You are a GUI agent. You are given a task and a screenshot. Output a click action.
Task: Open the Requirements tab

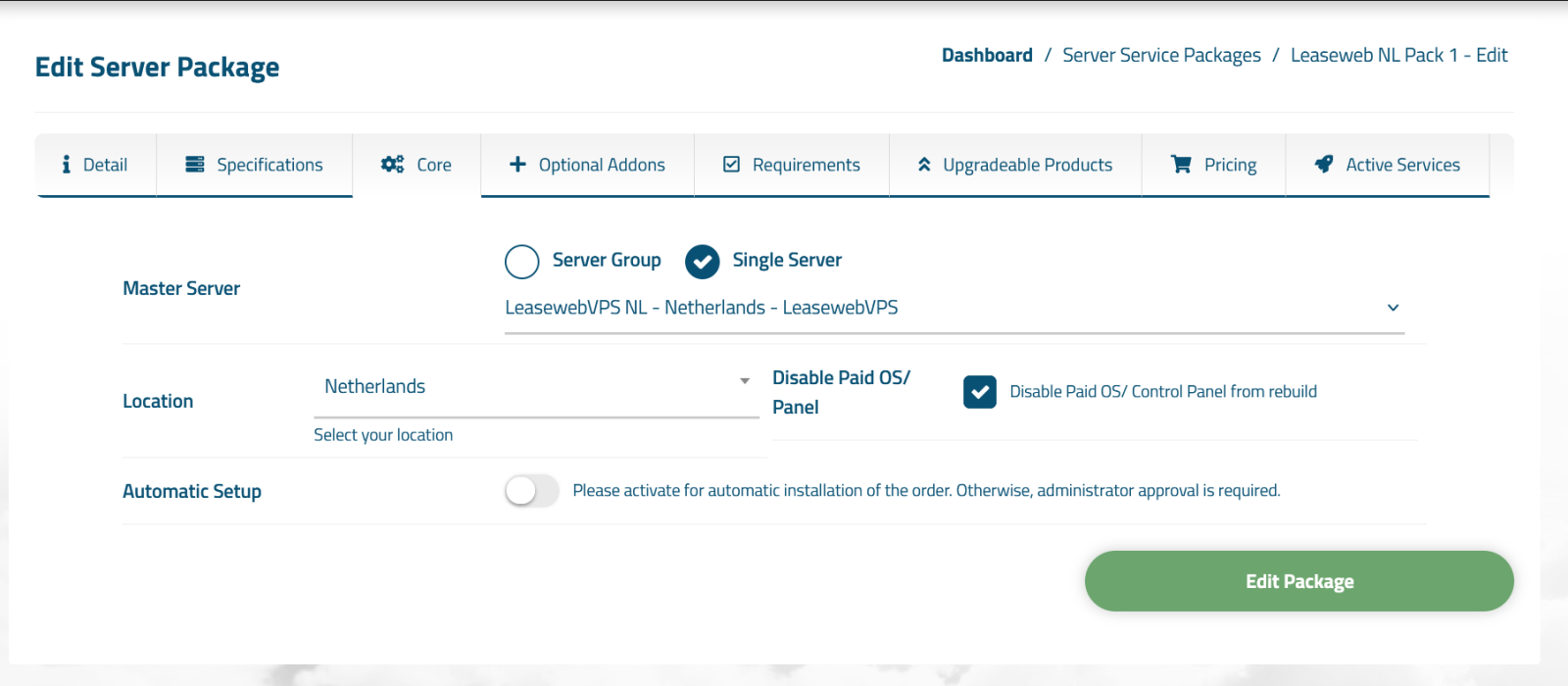pos(792,165)
